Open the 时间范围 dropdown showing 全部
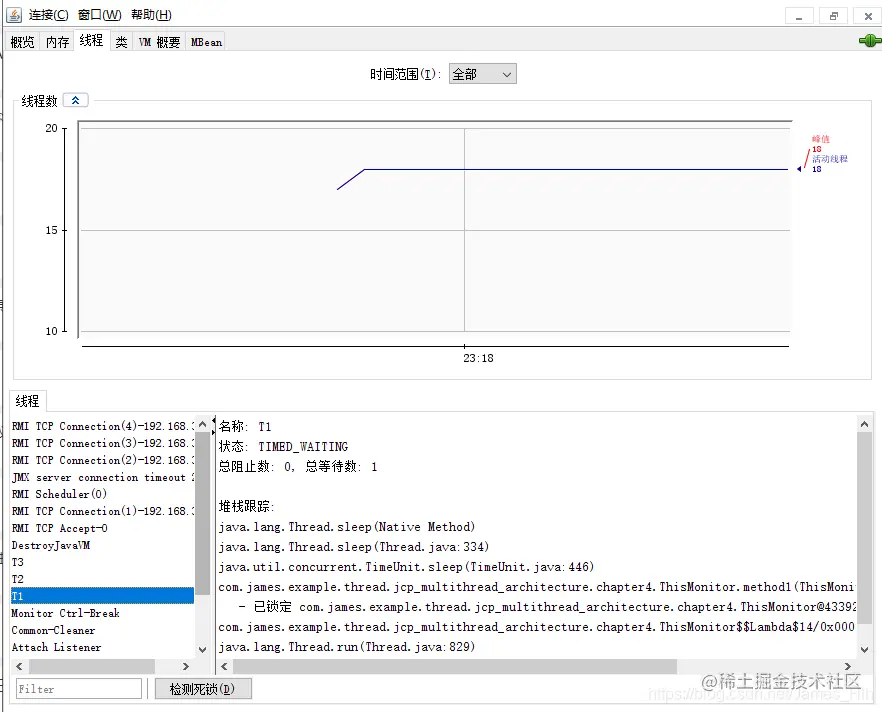The height and width of the screenshot is (712, 882). 482,74
